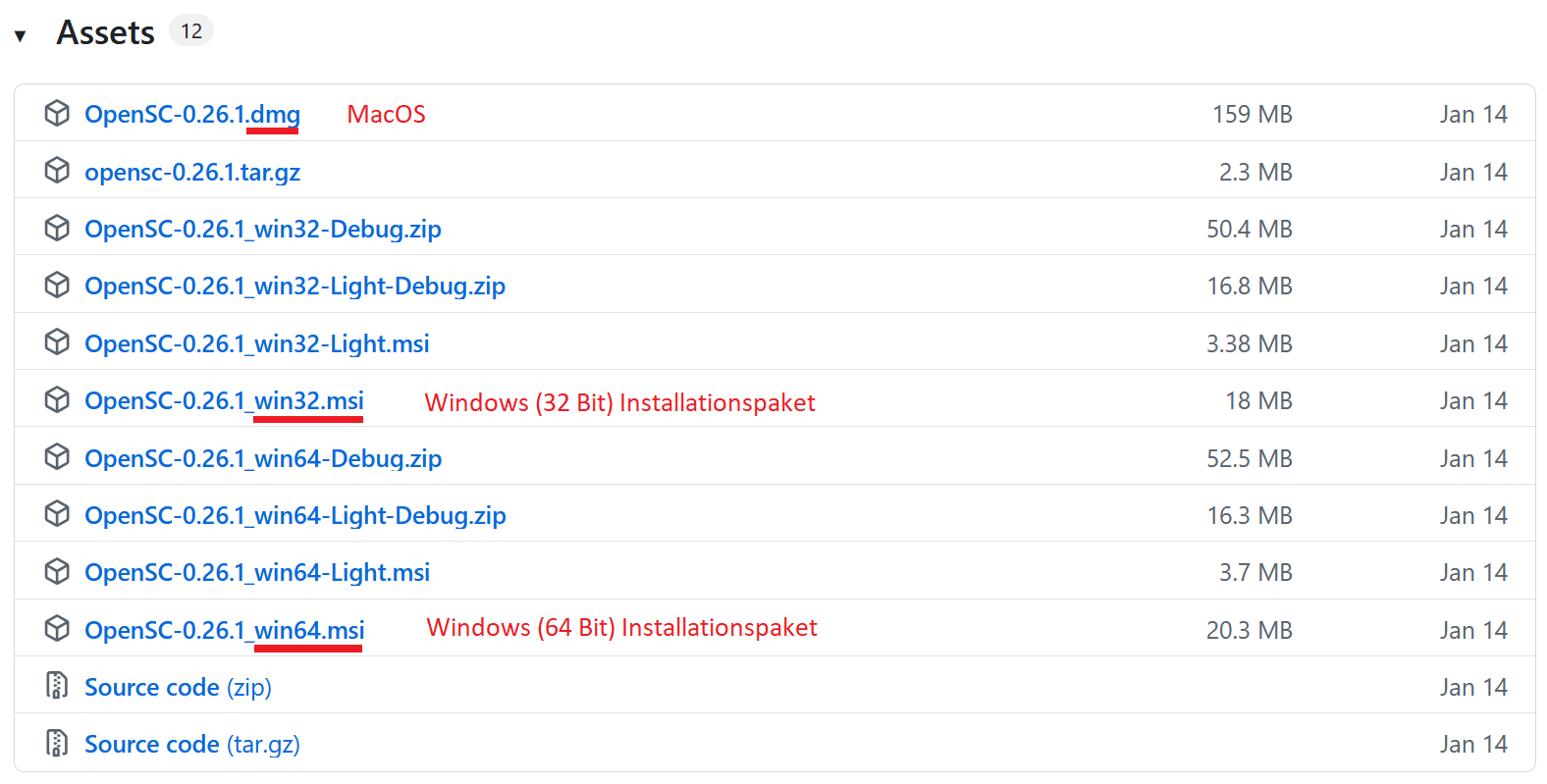The height and width of the screenshot is (784, 1547).
Task: Collapse the Assets section triangle
Action: pos(20,36)
